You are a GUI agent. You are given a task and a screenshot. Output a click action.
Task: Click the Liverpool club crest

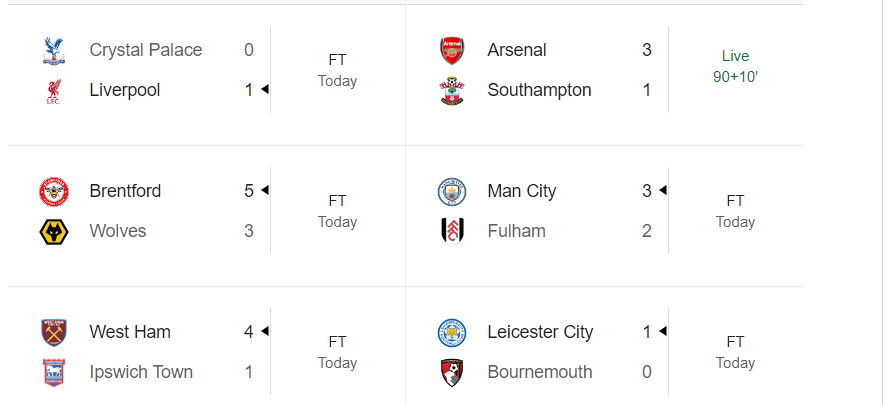tap(53, 91)
